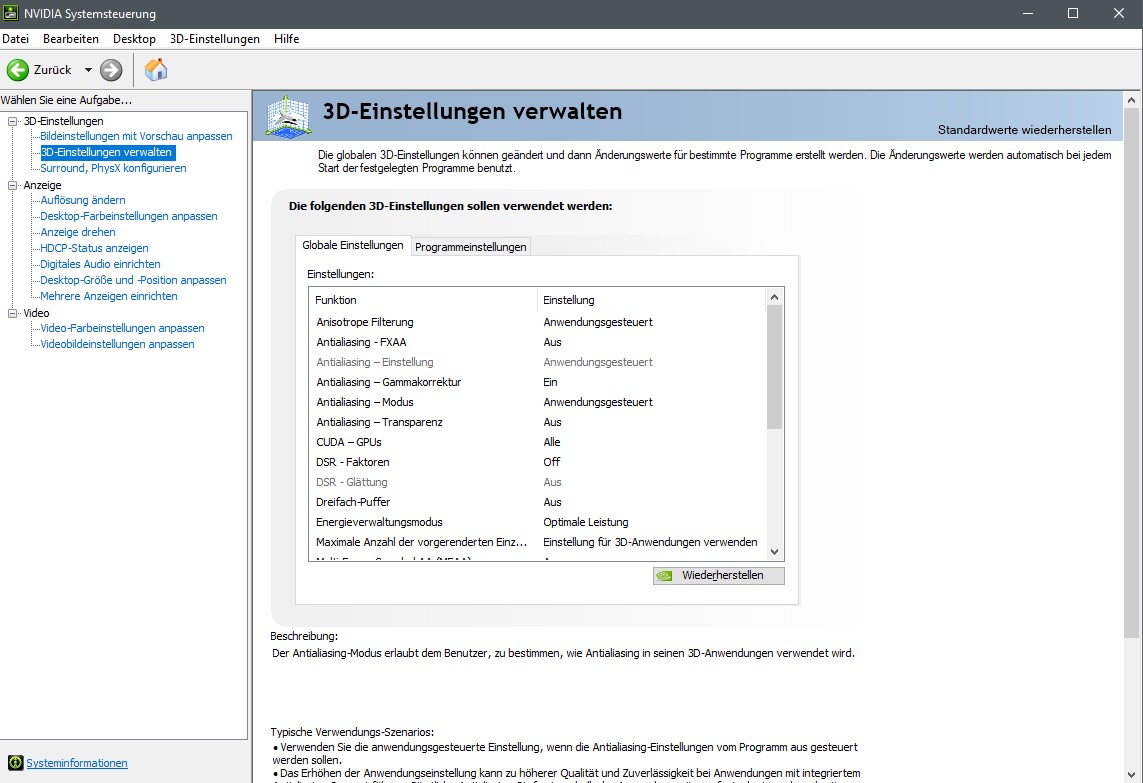Click the Funktion column header
Screen dimensions: 1143x783
(x=423, y=300)
